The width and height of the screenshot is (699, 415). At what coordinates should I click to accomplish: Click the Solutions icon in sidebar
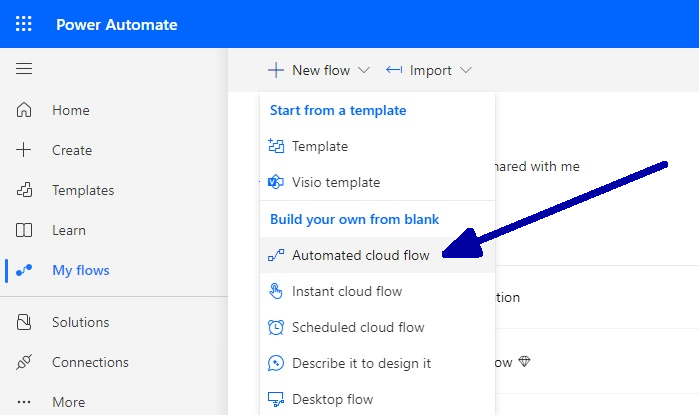(x=24, y=322)
